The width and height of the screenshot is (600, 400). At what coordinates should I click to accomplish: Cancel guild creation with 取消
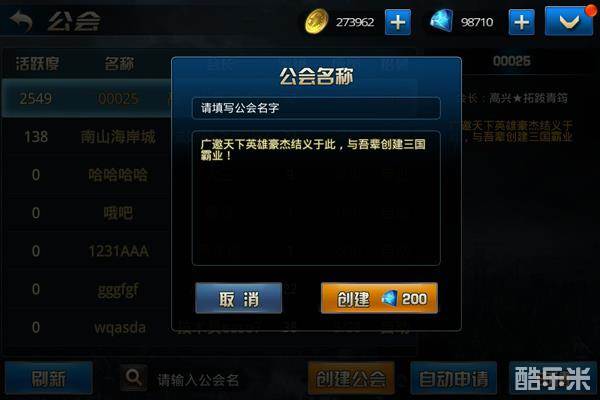tap(238, 298)
